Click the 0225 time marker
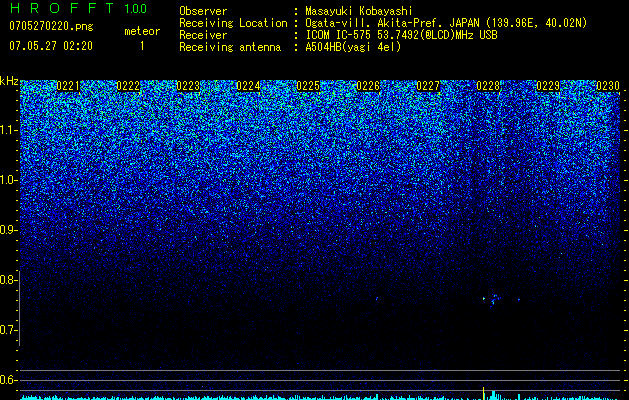The width and height of the screenshot is (629, 400). [x=308, y=86]
